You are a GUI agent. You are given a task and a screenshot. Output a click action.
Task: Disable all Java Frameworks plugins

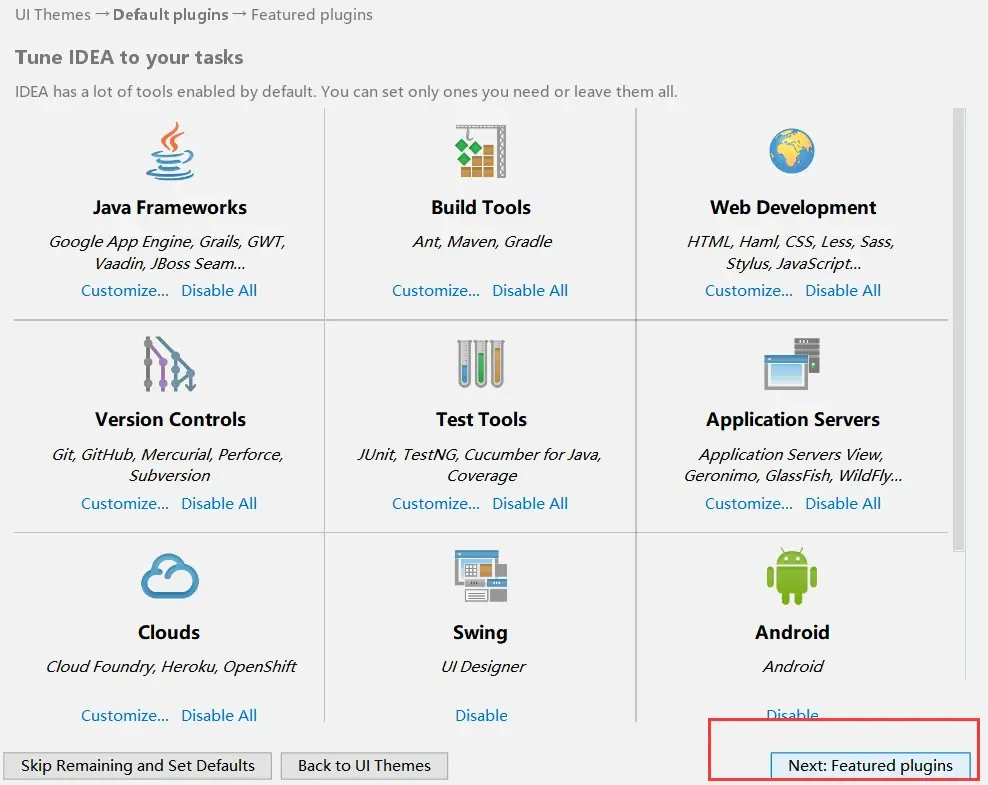pyautogui.click(x=219, y=290)
